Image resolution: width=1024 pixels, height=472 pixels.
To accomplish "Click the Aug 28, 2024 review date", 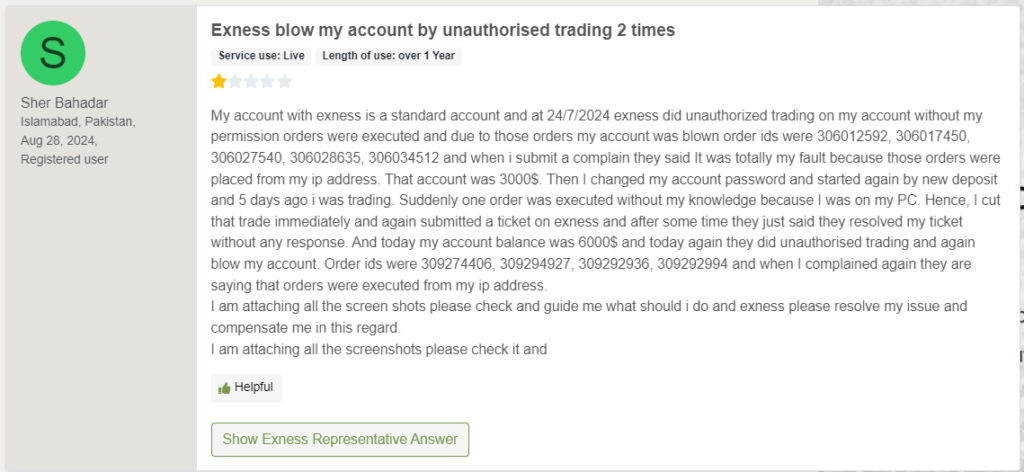I will (59, 140).
